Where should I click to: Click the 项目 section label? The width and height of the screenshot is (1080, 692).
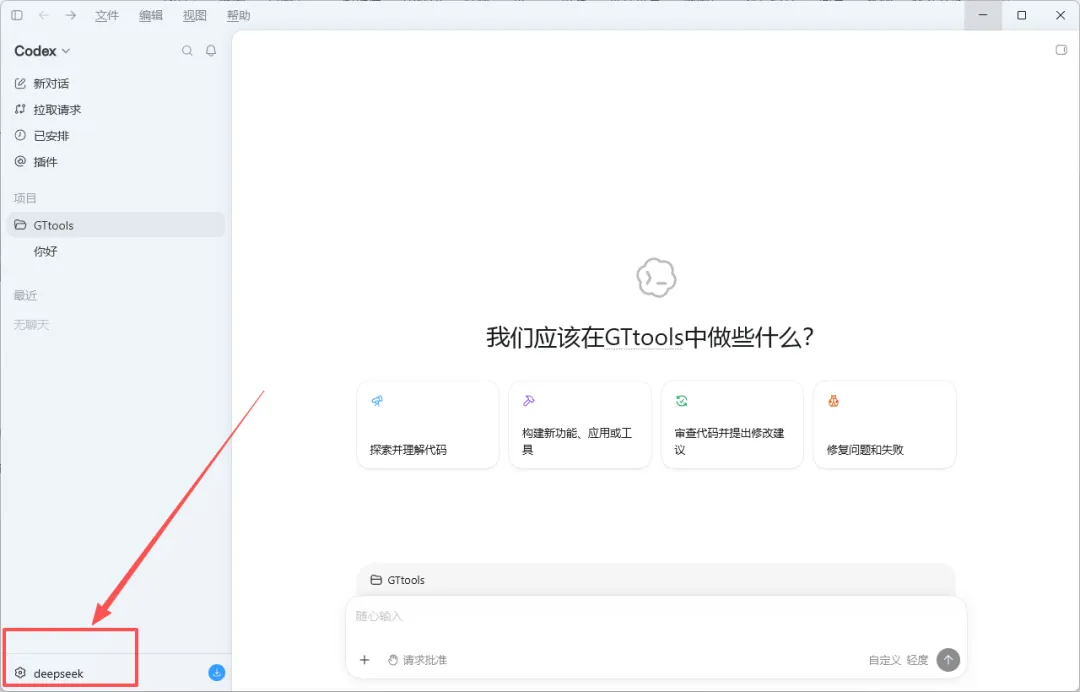[x=25, y=198]
